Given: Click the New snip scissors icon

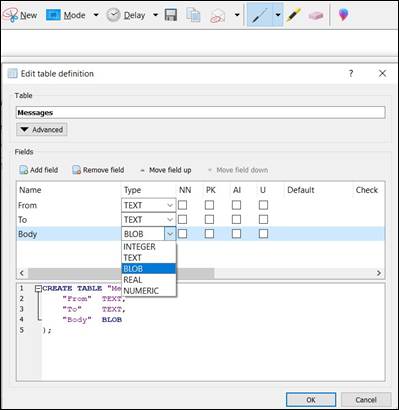Looking at the screenshot, I should pyautogui.click(x=10, y=15).
